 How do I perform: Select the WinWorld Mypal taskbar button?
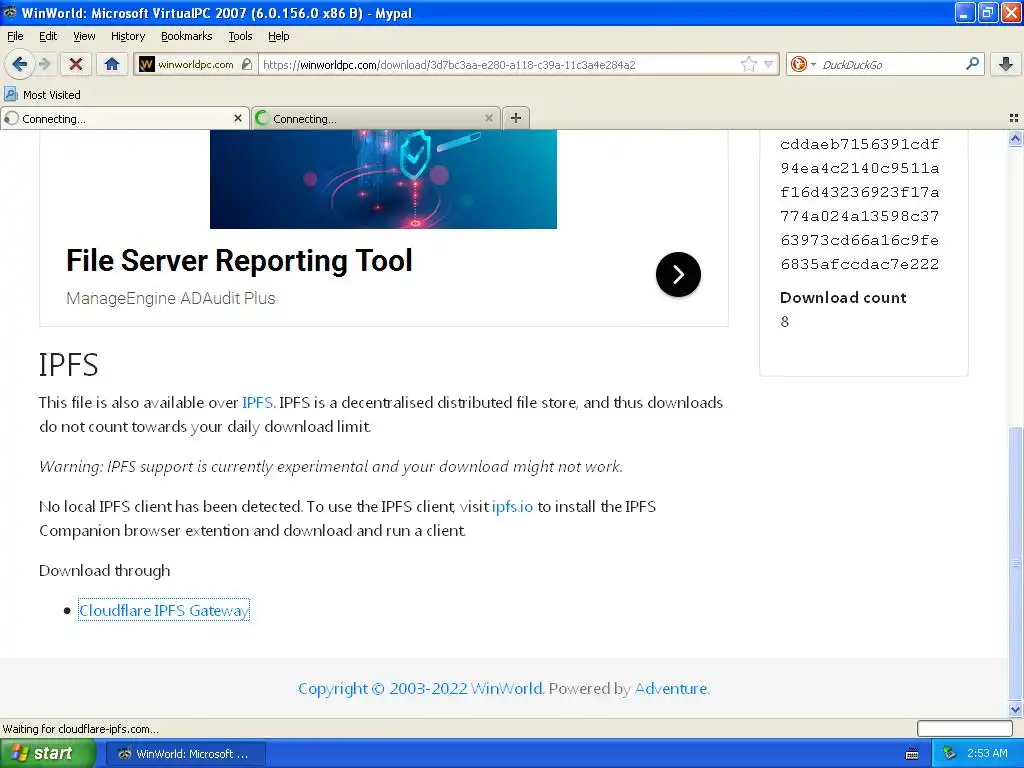[185, 754]
